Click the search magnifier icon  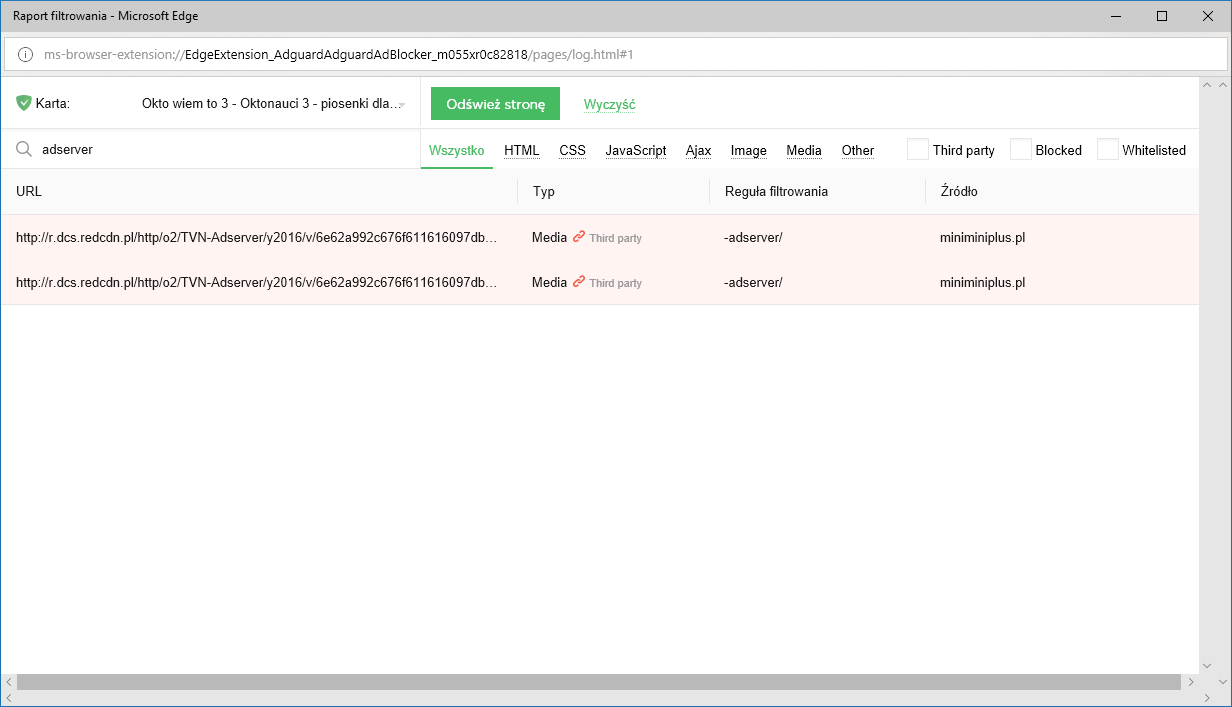[24, 149]
